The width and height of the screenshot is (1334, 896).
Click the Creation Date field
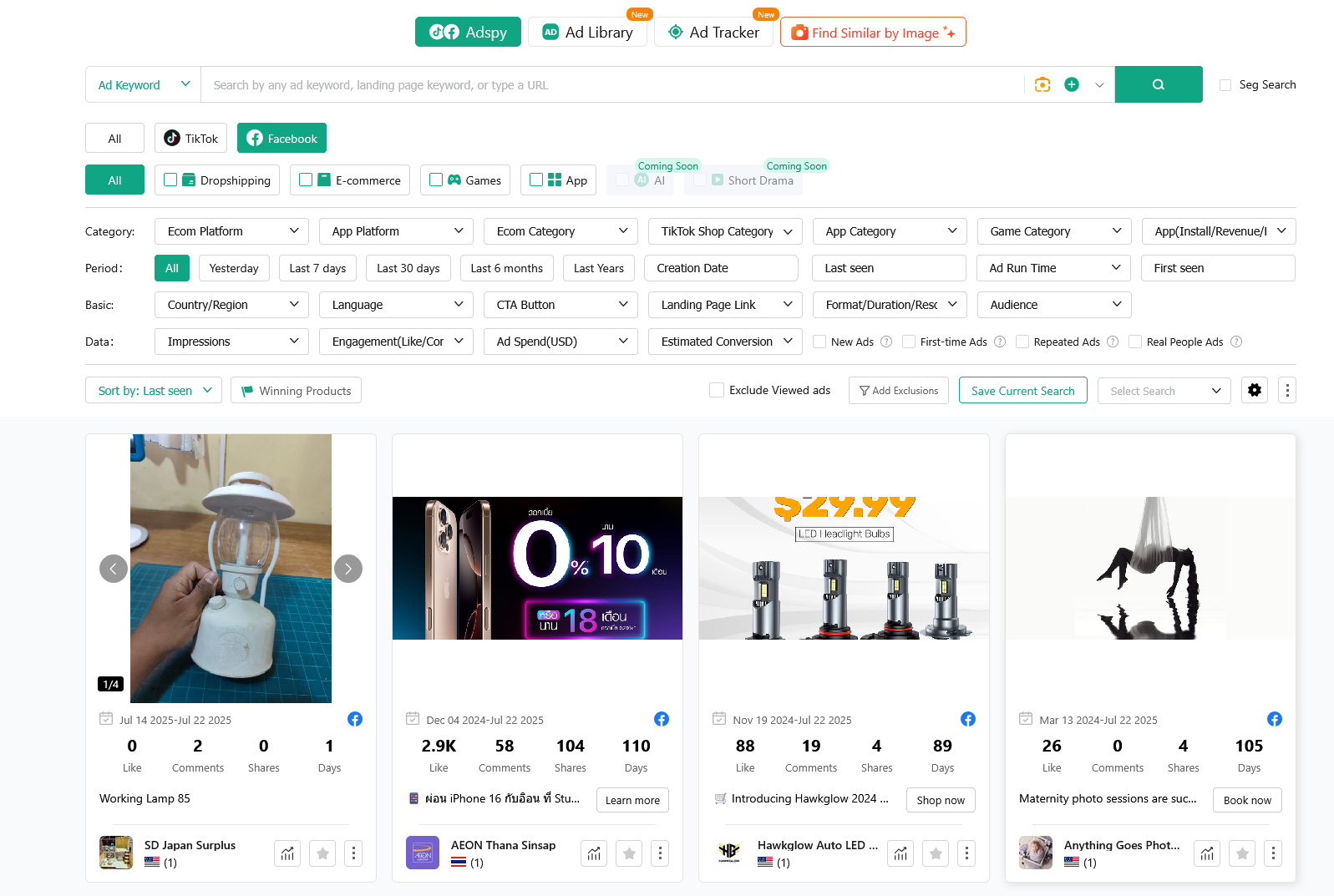[721, 268]
